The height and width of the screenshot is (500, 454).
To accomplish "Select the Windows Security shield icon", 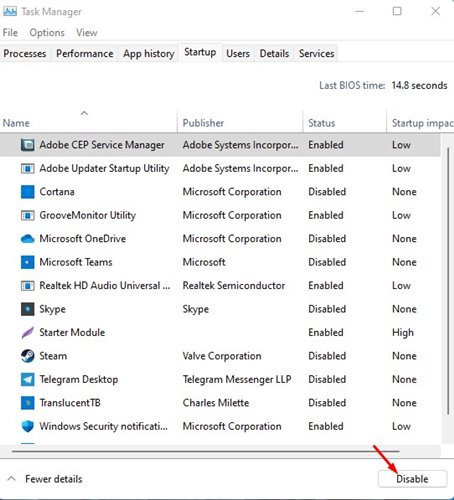I will [x=27, y=426].
